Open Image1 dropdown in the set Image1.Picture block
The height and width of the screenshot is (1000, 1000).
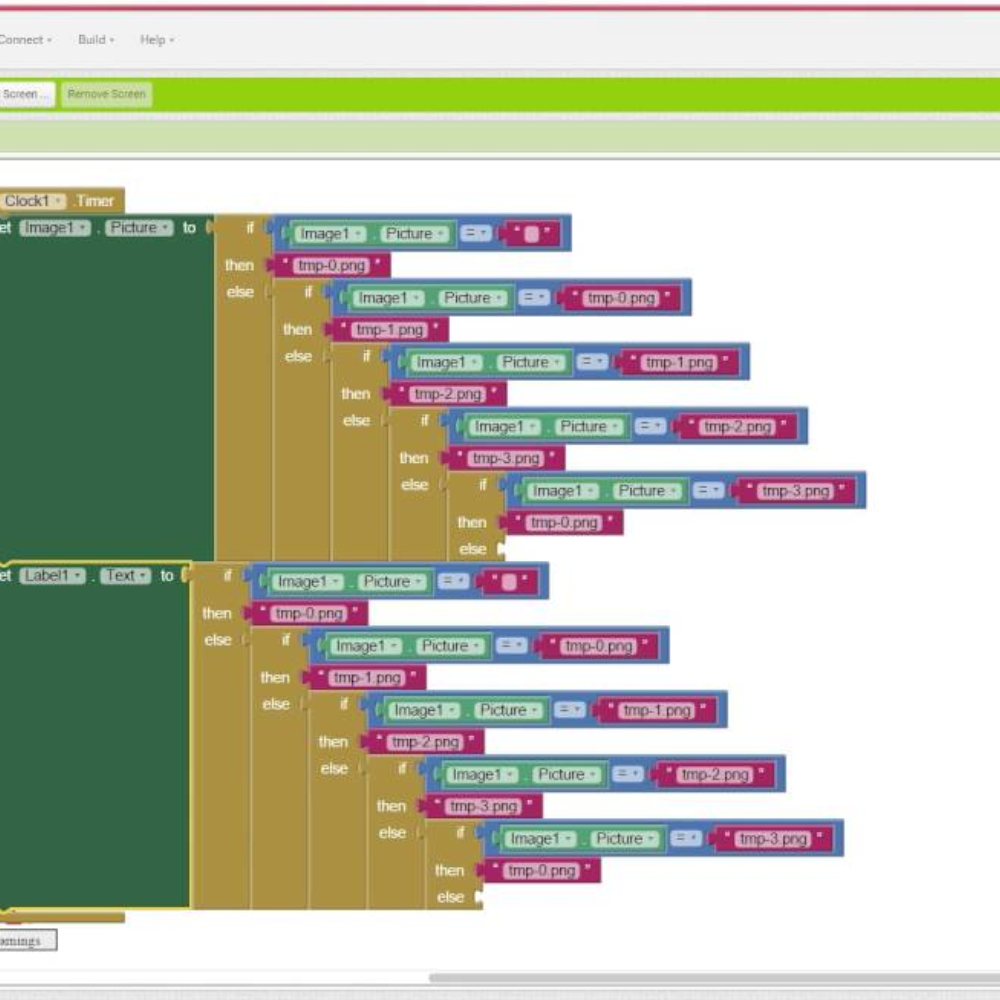tap(55, 228)
